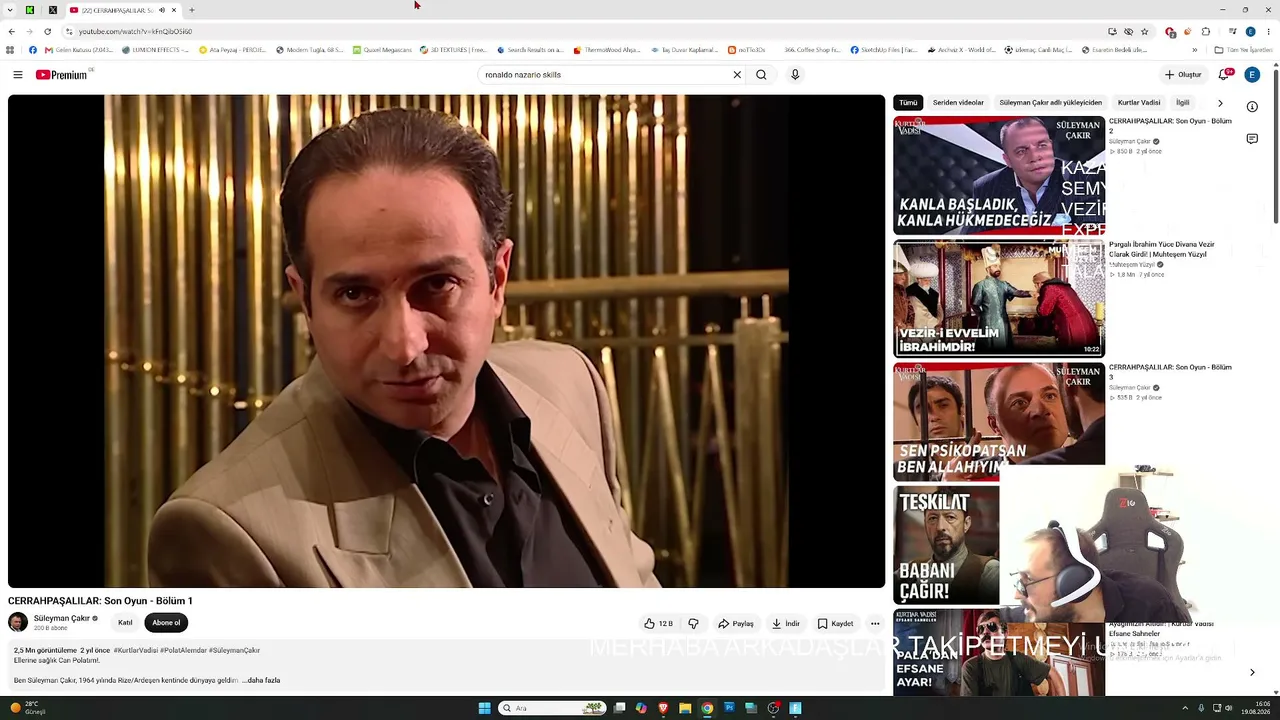
Task: Open the Quixel Megascans bookmark
Action: [x=382, y=50]
